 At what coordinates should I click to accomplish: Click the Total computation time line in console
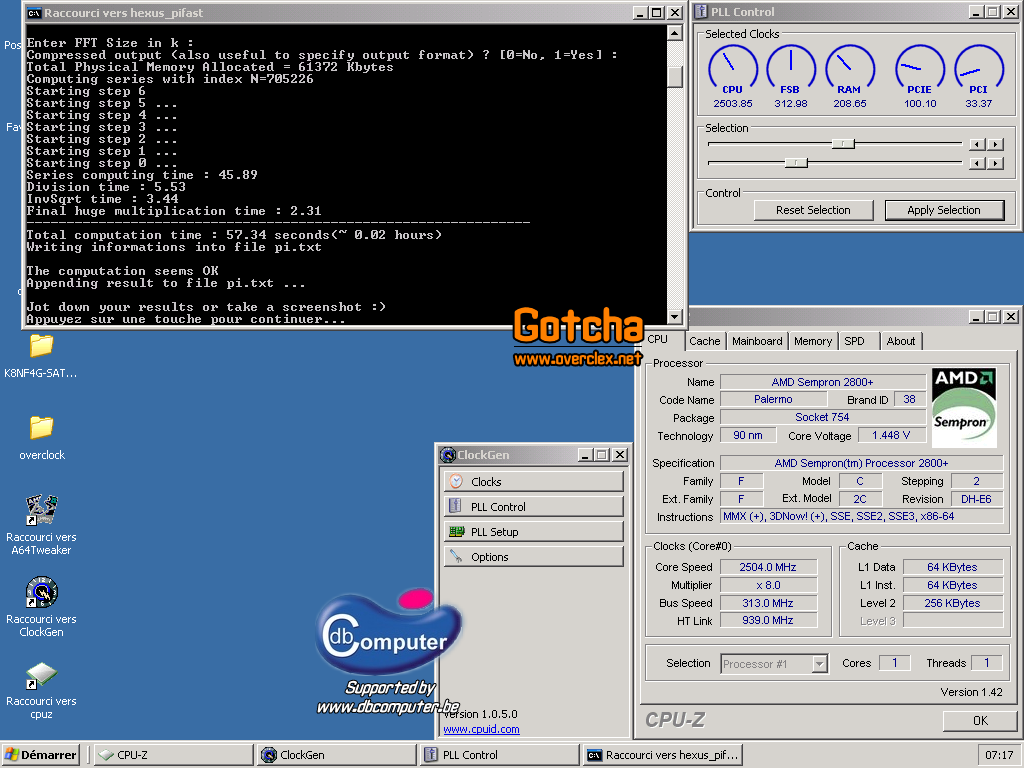coord(234,235)
